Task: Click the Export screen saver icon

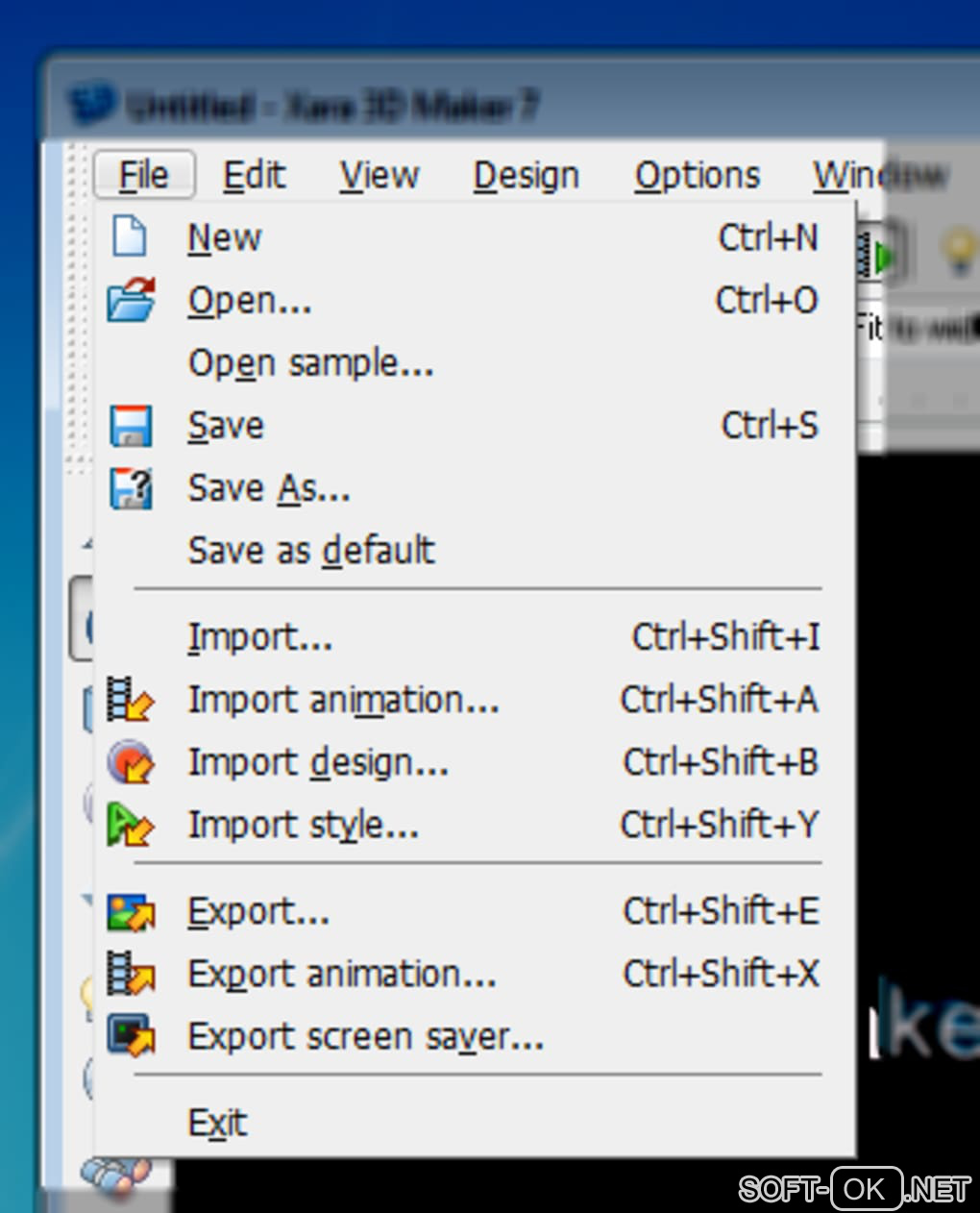Action: click(131, 1036)
